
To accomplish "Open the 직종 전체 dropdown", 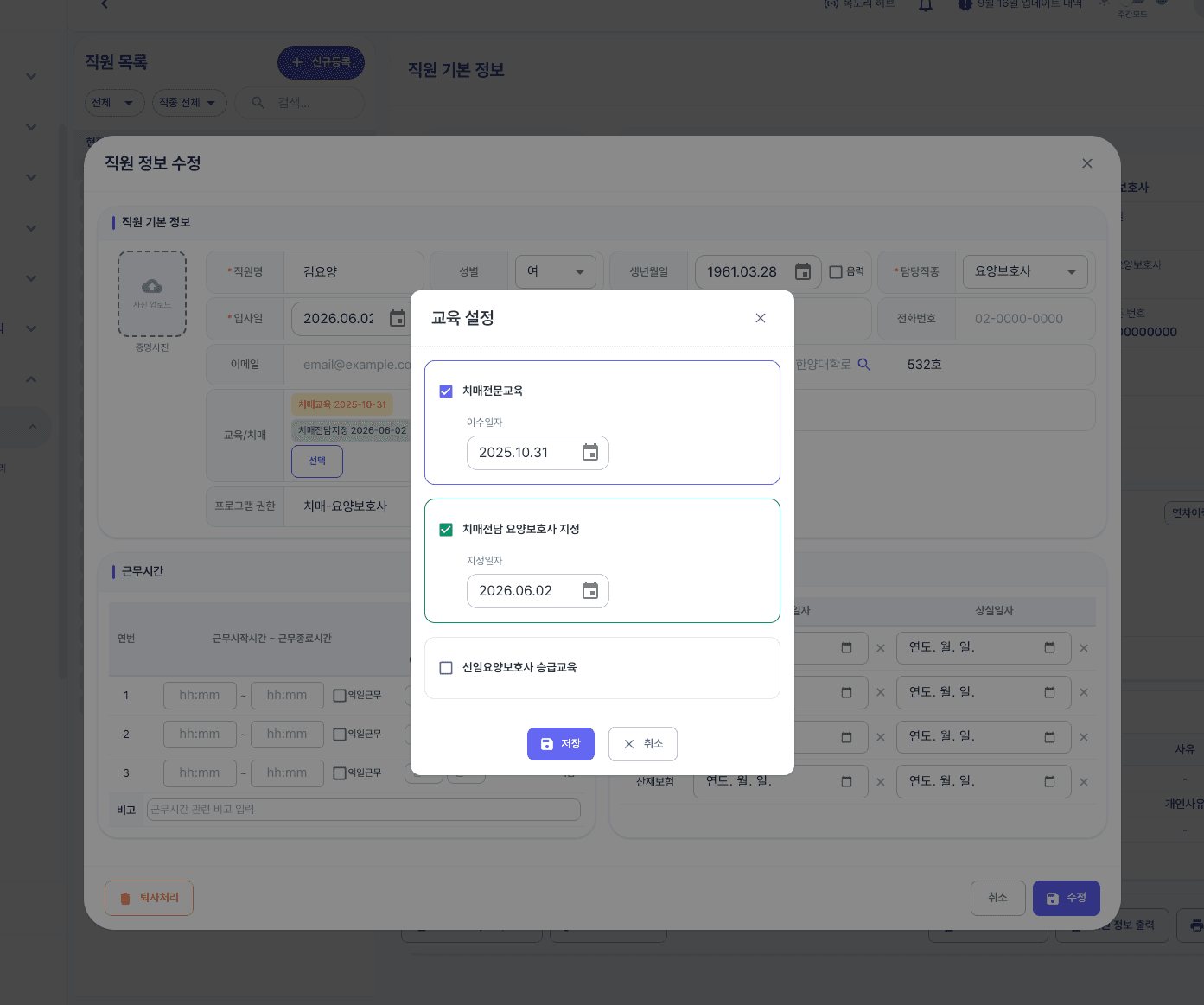I will [x=189, y=103].
